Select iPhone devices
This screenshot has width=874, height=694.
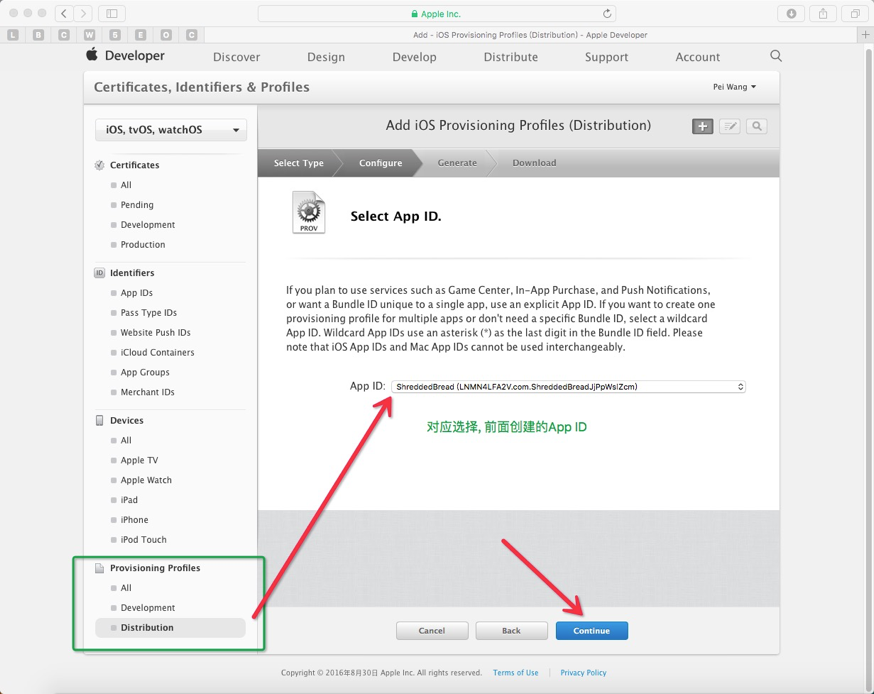(134, 520)
